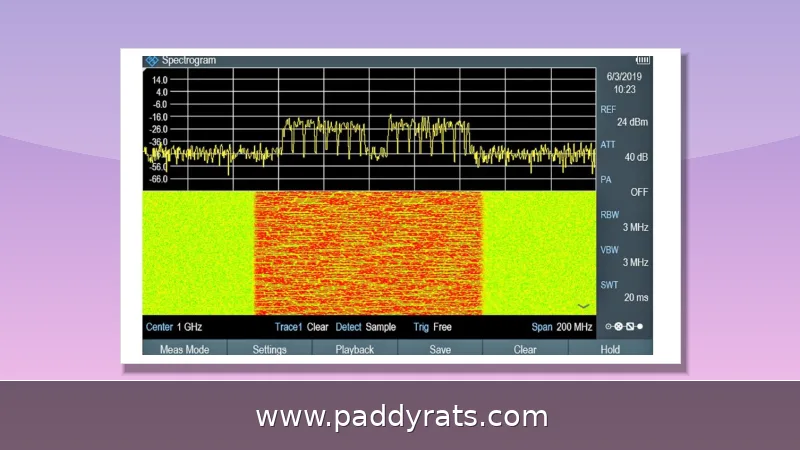Click the connection status icons row
The height and width of the screenshot is (450, 800).
coord(624,327)
